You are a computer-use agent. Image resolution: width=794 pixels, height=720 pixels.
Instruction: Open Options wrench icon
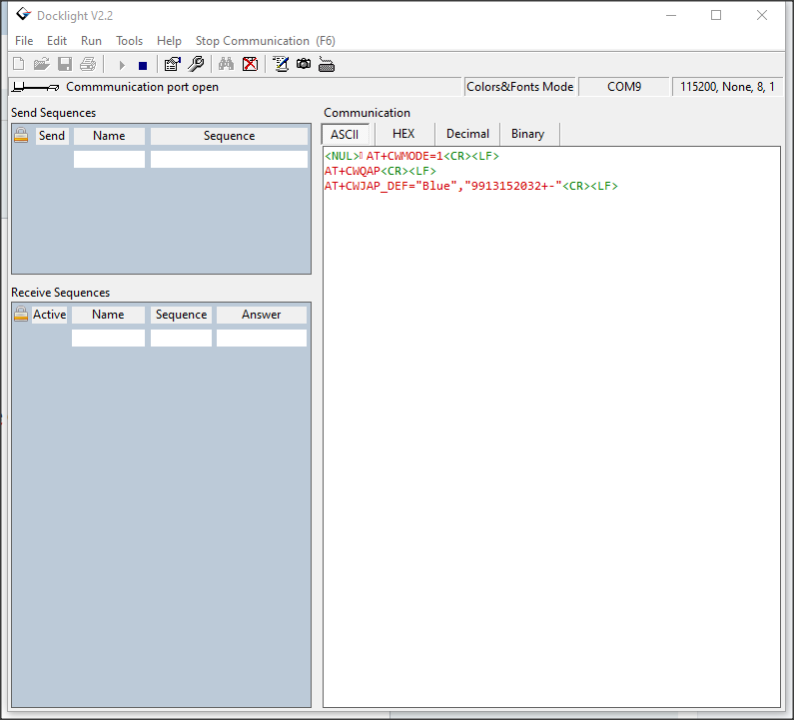[195, 64]
